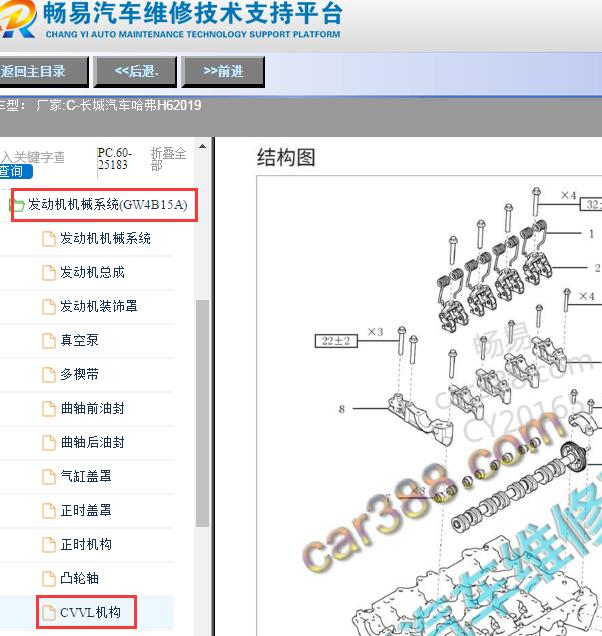The width and height of the screenshot is (602, 636).
Task: Click the 返回主目录 button
Action: click(43, 72)
